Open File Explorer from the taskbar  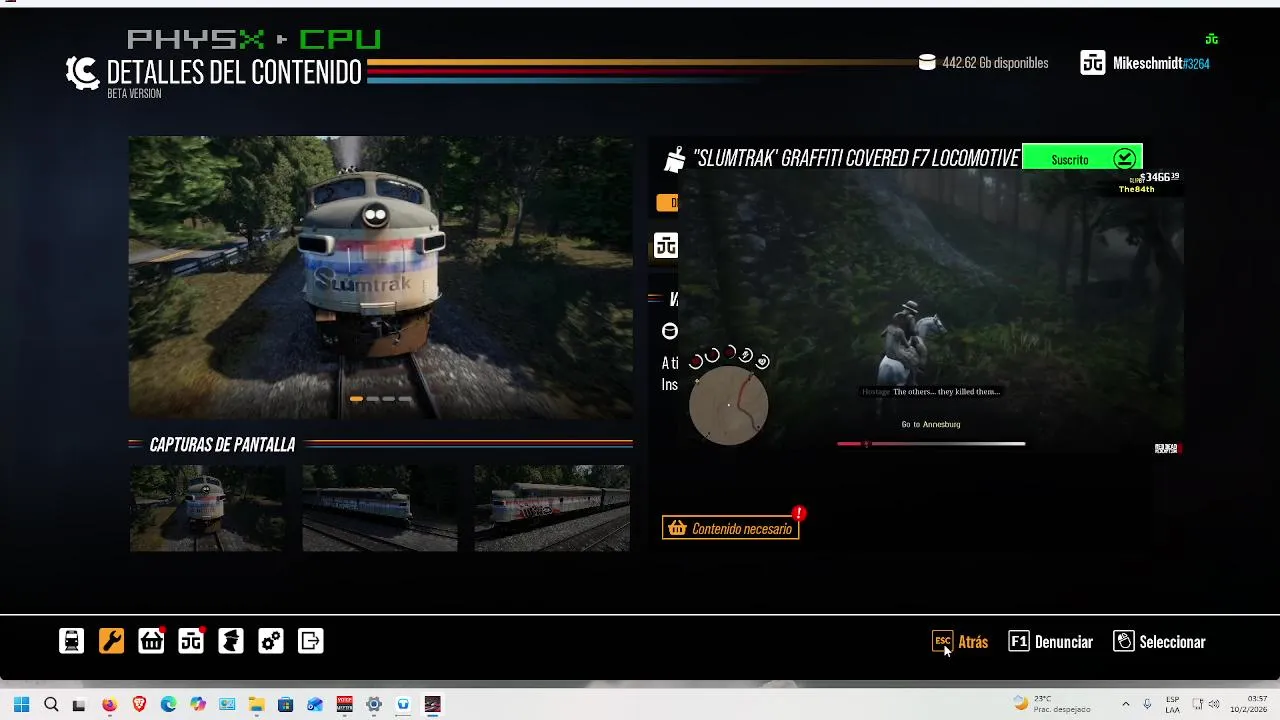tap(256, 704)
